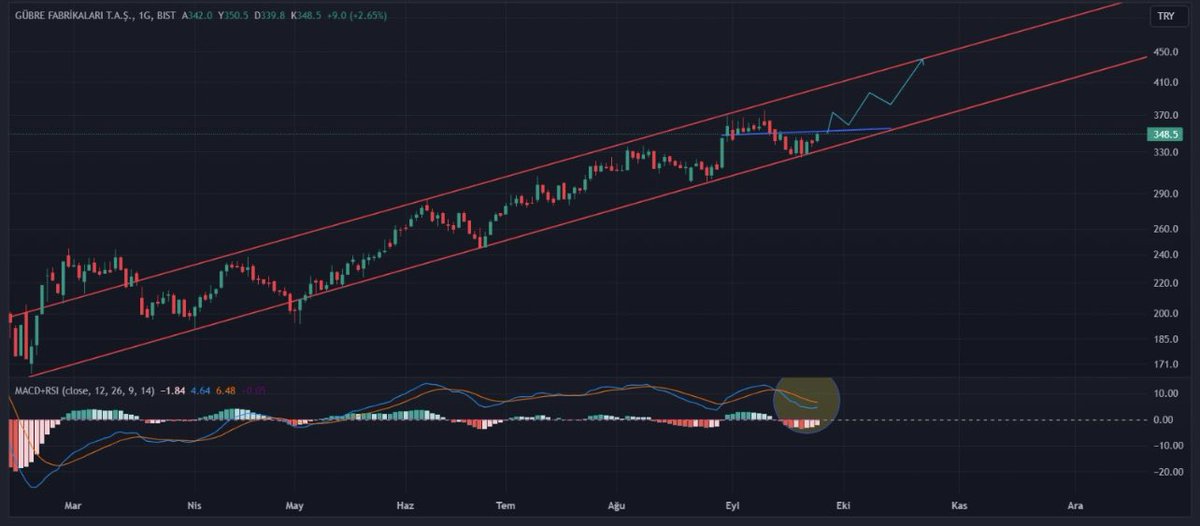Click the 450.0 price axis label
Viewport: 1200px width, 526px height.
(1168, 54)
